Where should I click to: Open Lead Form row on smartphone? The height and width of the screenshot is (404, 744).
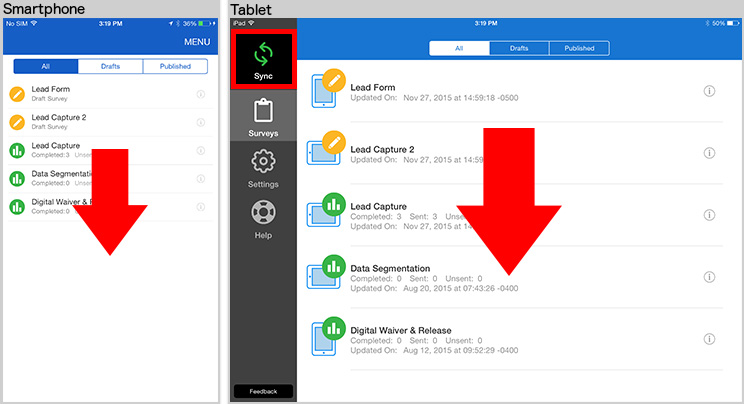click(x=110, y=94)
